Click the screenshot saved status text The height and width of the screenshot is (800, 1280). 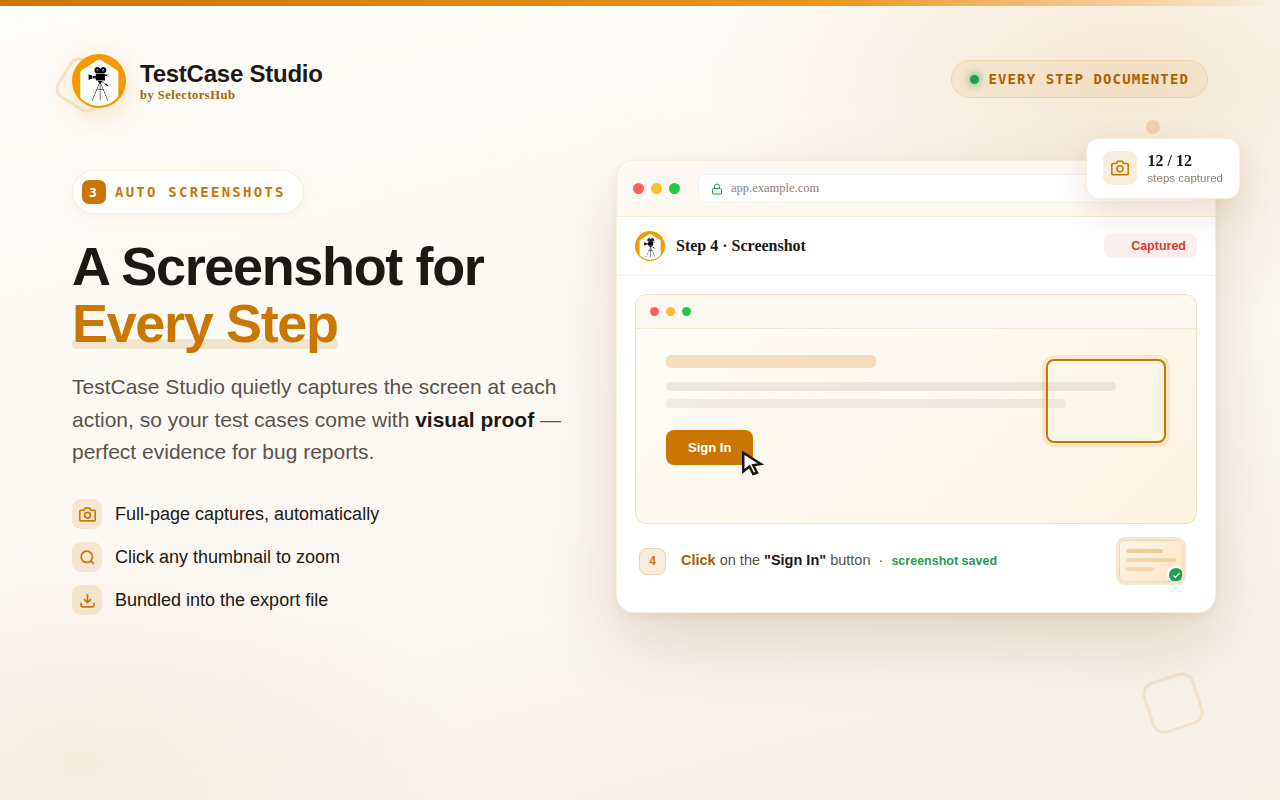[944, 561]
